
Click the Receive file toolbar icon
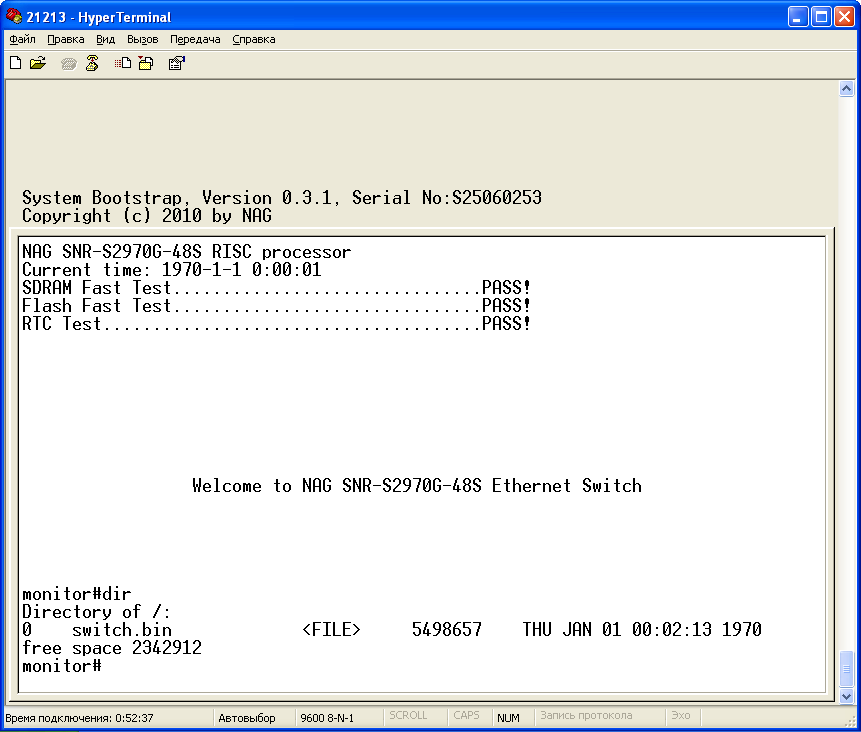(146, 64)
